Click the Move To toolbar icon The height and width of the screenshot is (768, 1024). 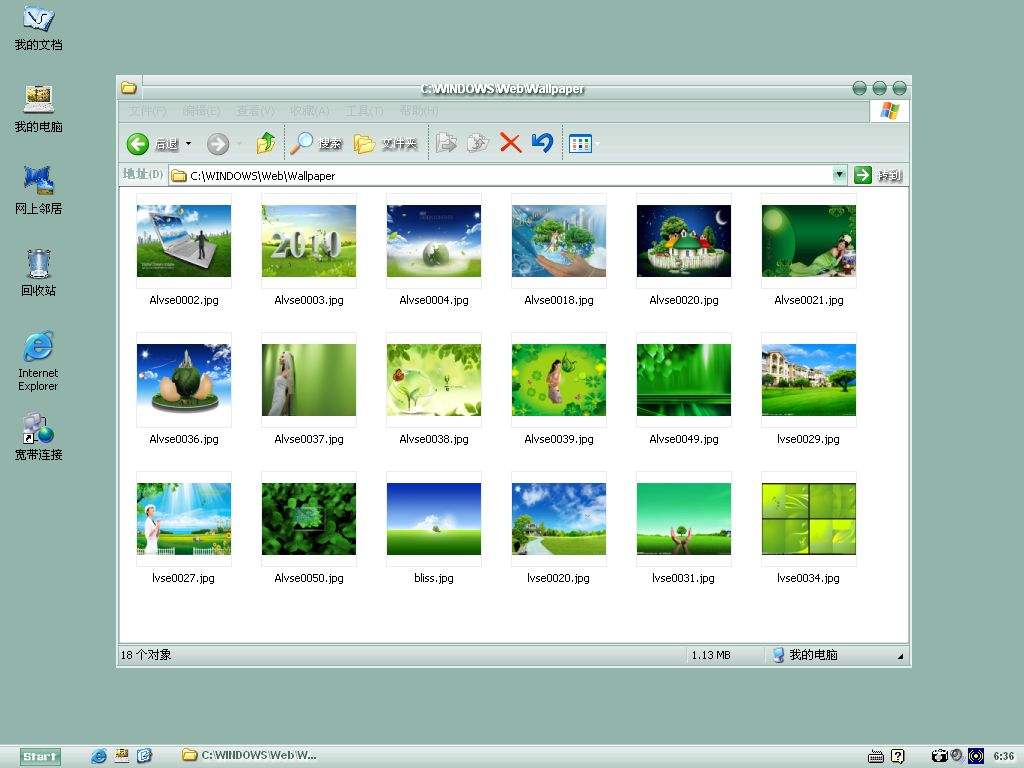coord(447,143)
